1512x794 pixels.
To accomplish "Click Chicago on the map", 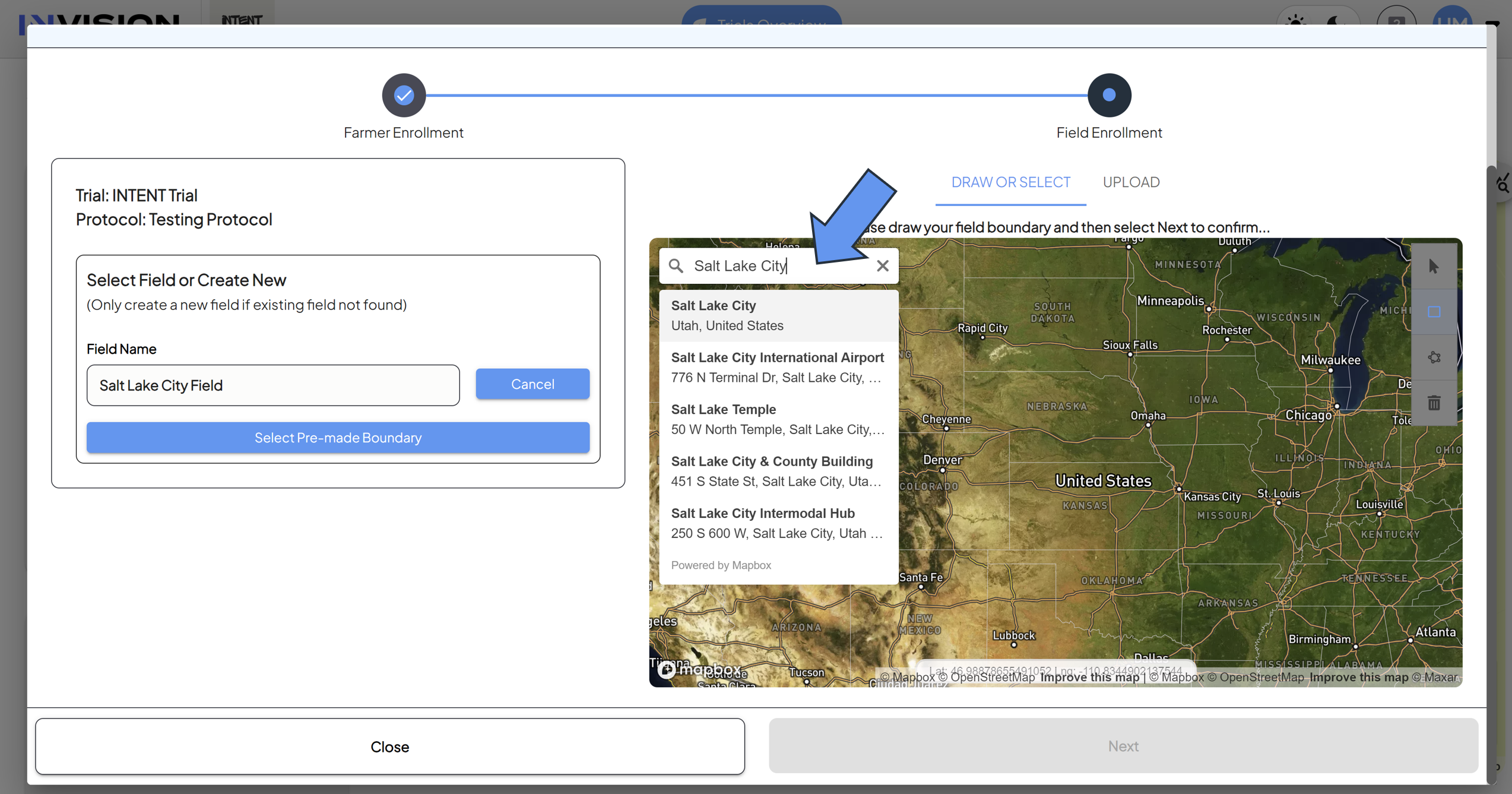I will 1308,415.
